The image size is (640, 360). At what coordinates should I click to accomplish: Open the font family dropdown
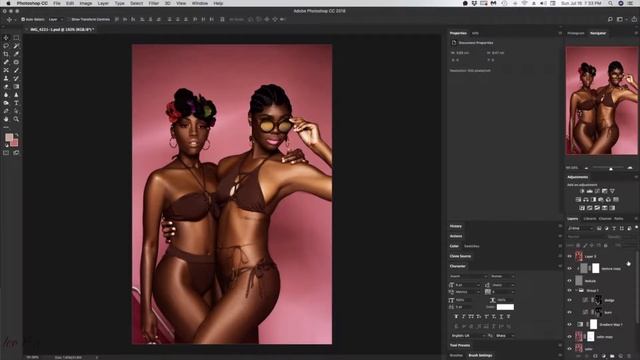point(468,276)
